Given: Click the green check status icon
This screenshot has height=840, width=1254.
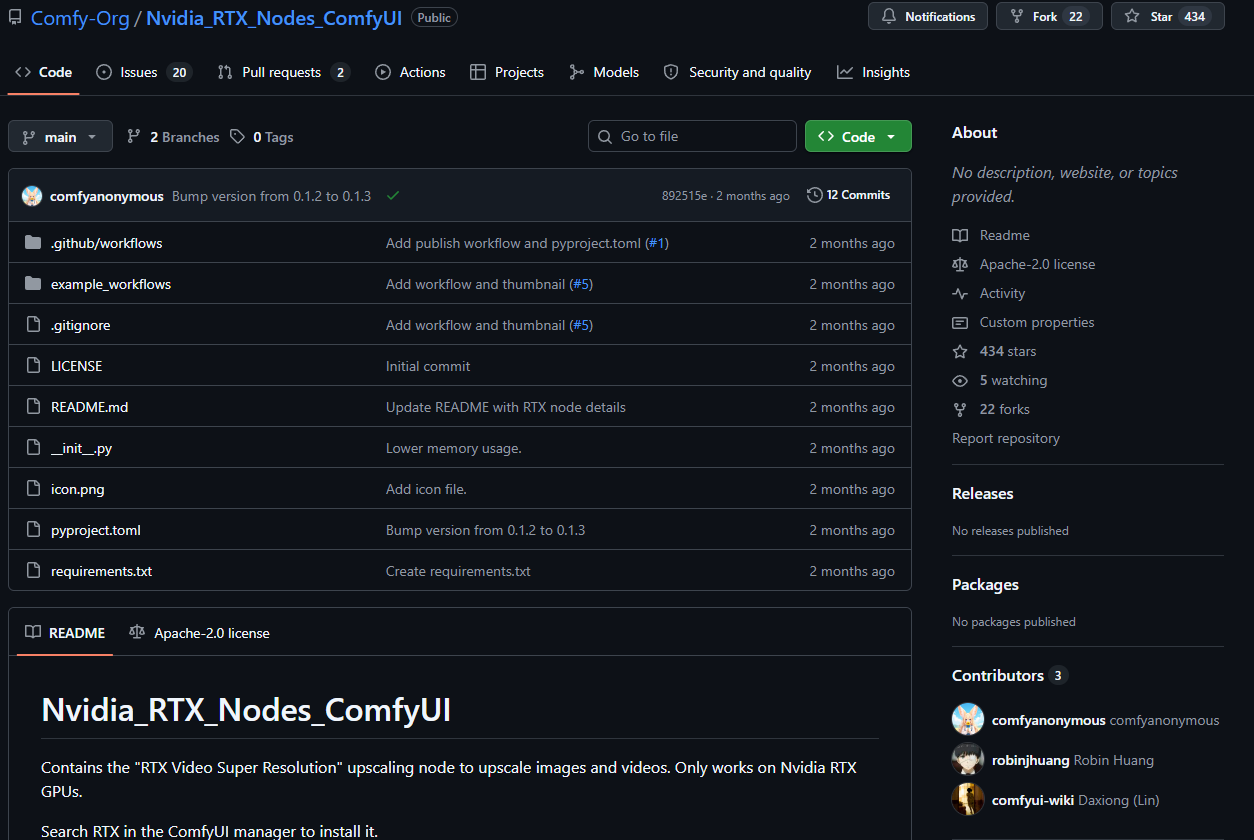Looking at the screenshot, I should coord(393,196).
